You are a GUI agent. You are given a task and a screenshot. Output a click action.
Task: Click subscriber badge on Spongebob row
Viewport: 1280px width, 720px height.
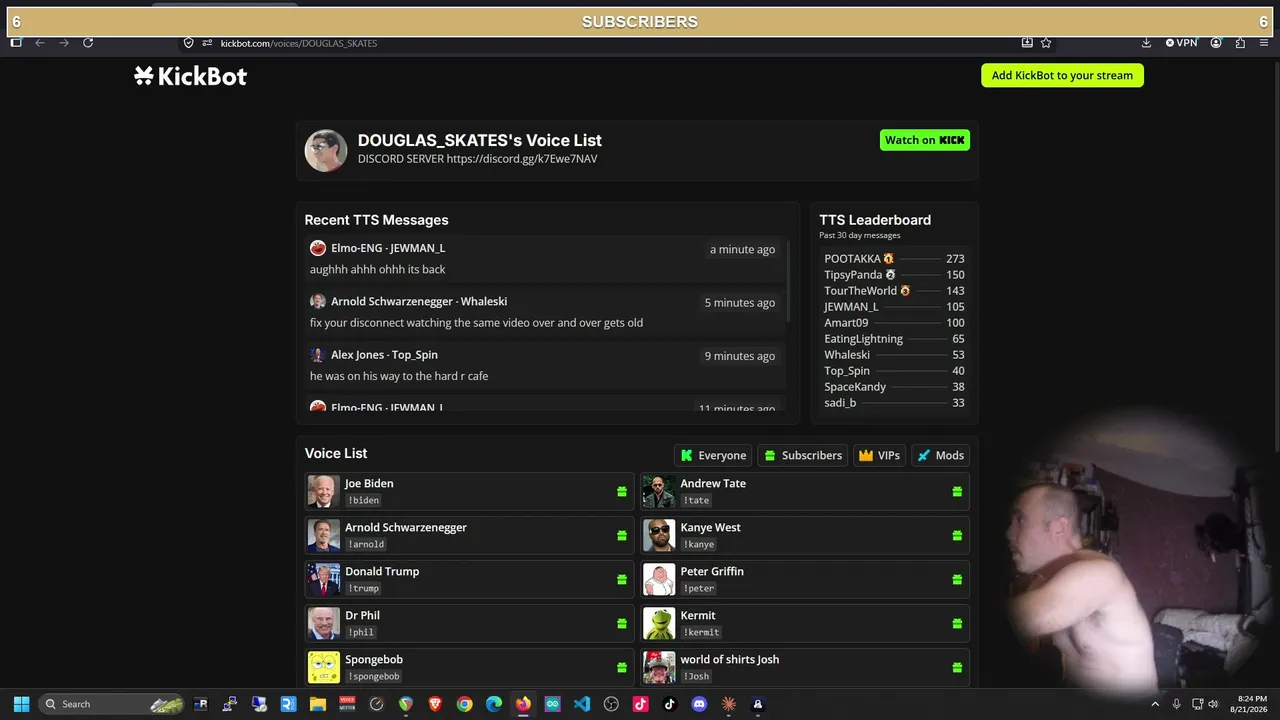coord(622,668)
